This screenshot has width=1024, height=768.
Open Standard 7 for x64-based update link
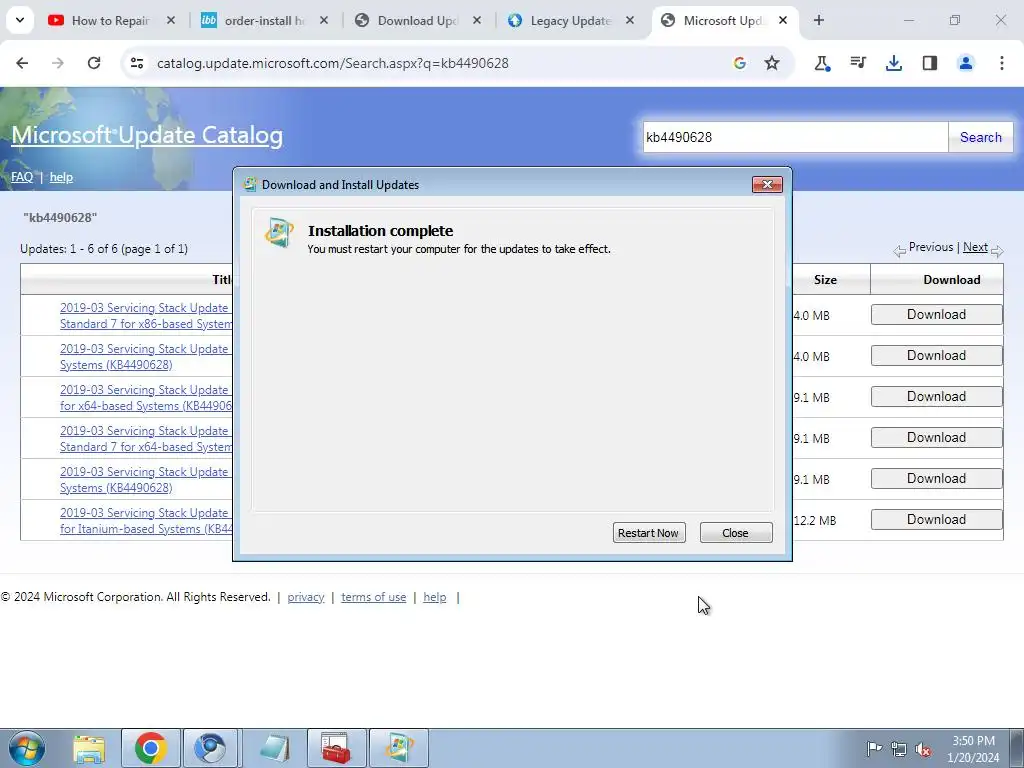pyautogui.click(x=146, y=439)
